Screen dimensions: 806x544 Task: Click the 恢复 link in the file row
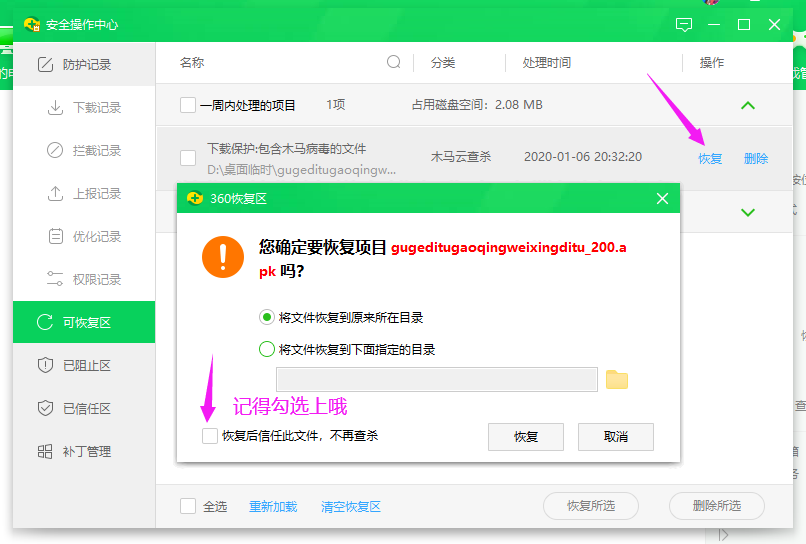pyautogui.click(x=710, y=158)
